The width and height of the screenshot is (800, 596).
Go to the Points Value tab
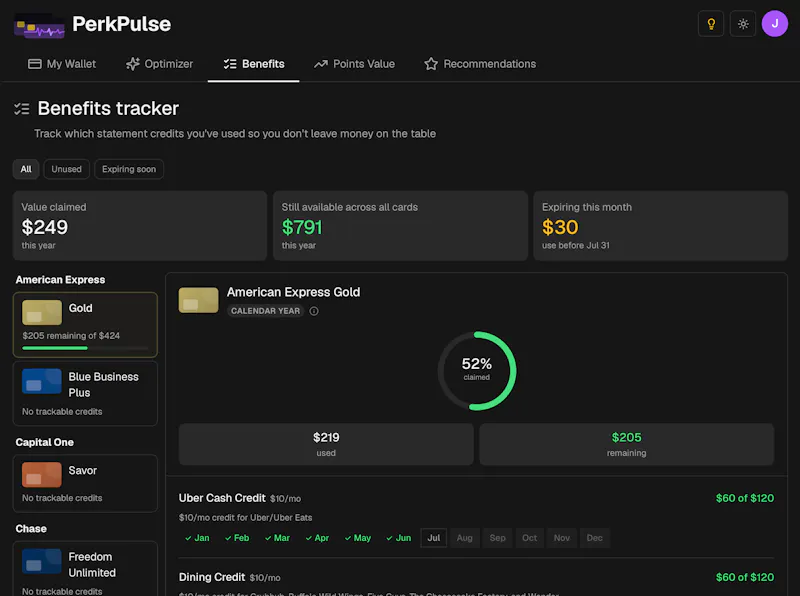[x=355, y=64]
